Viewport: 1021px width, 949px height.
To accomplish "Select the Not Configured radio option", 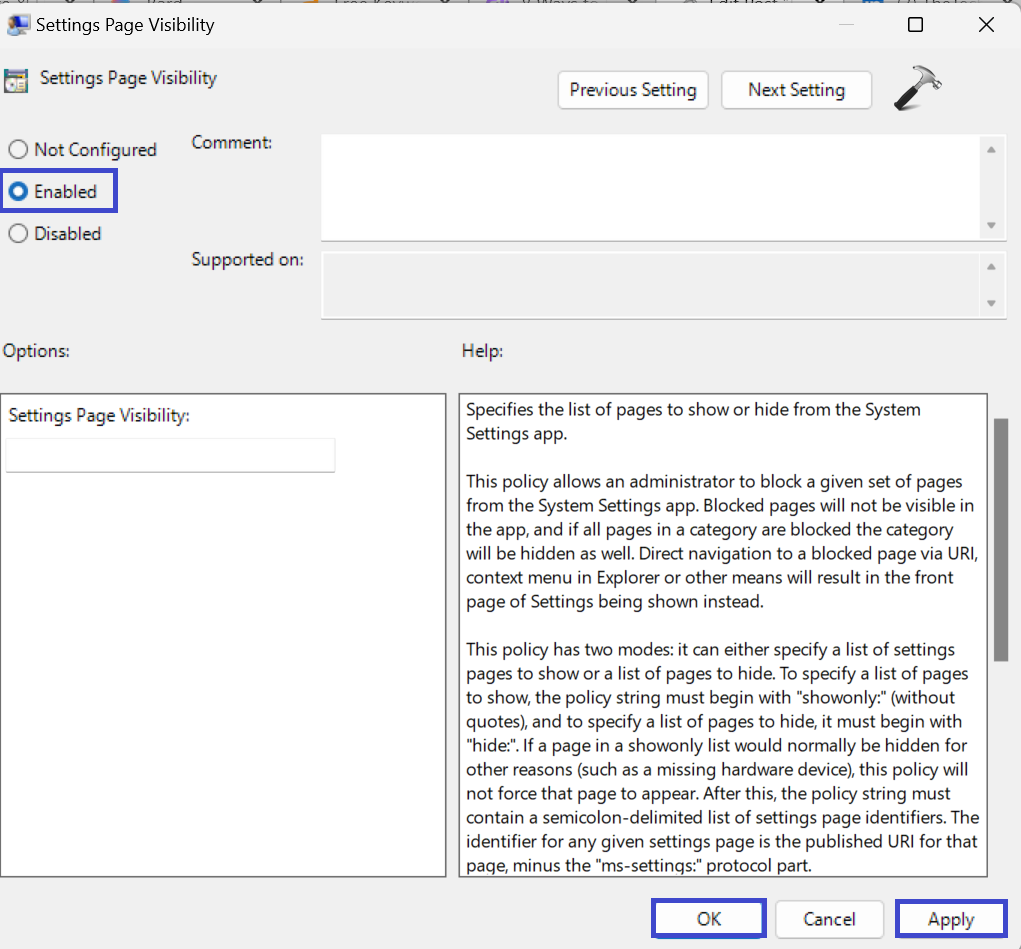I will (18, 150).
